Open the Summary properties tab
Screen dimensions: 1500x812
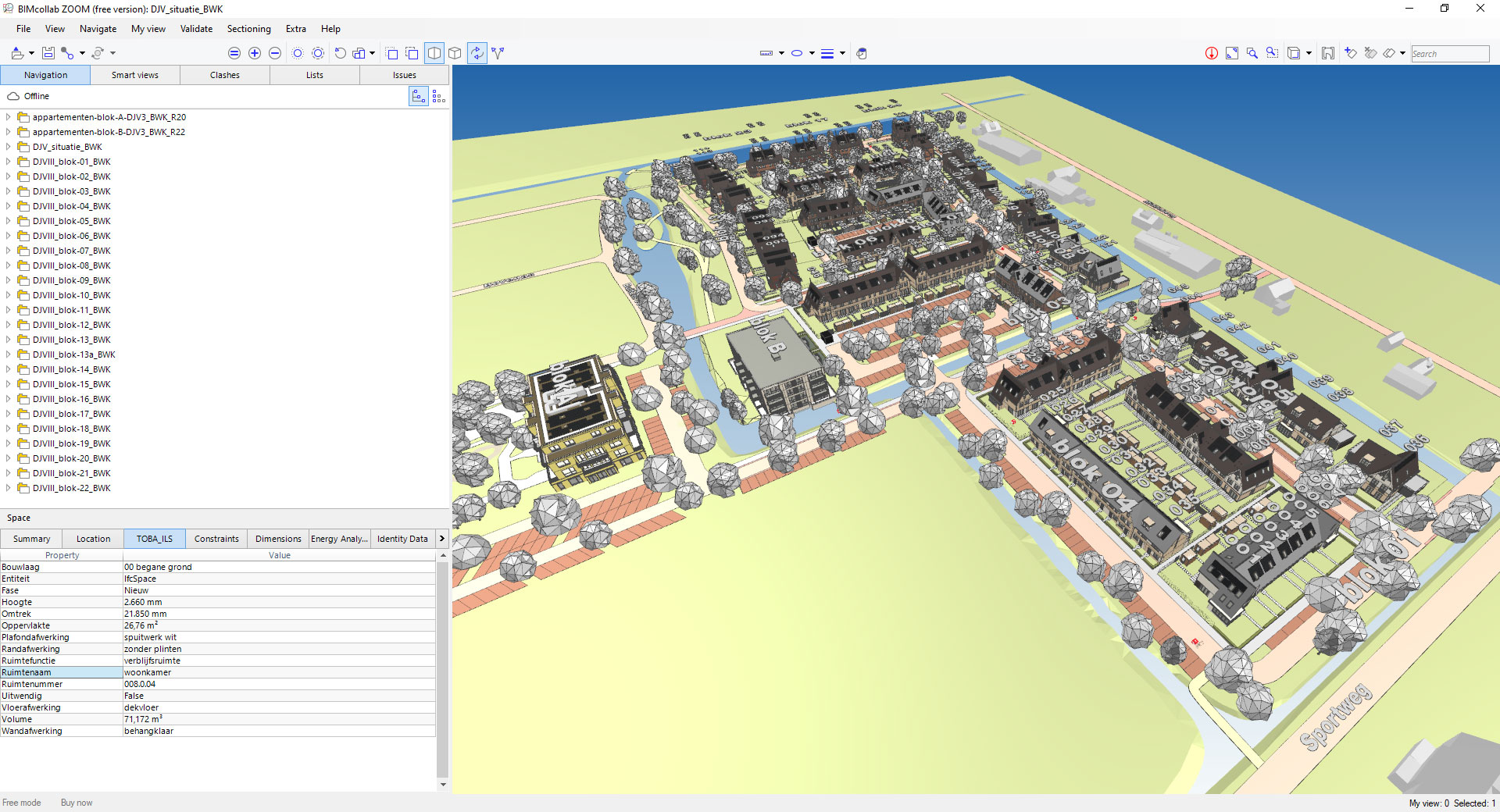31,539
